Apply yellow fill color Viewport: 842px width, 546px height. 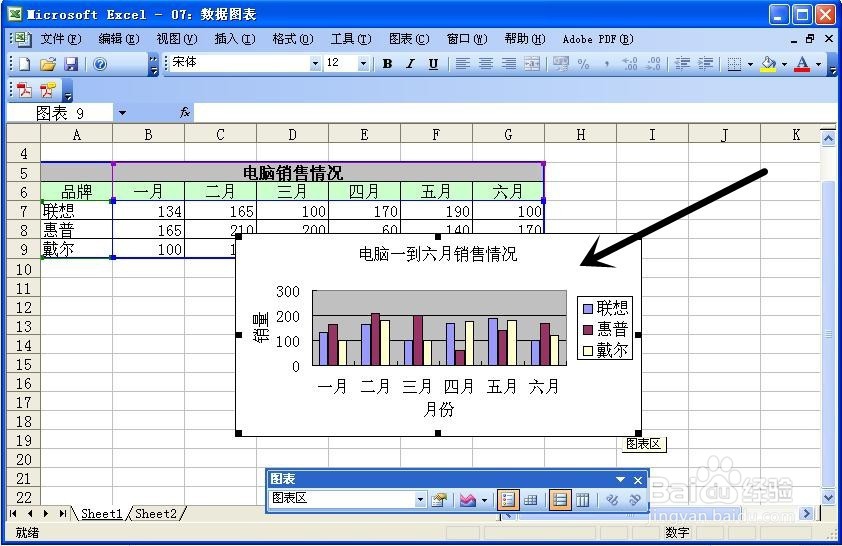pos(769,64)
